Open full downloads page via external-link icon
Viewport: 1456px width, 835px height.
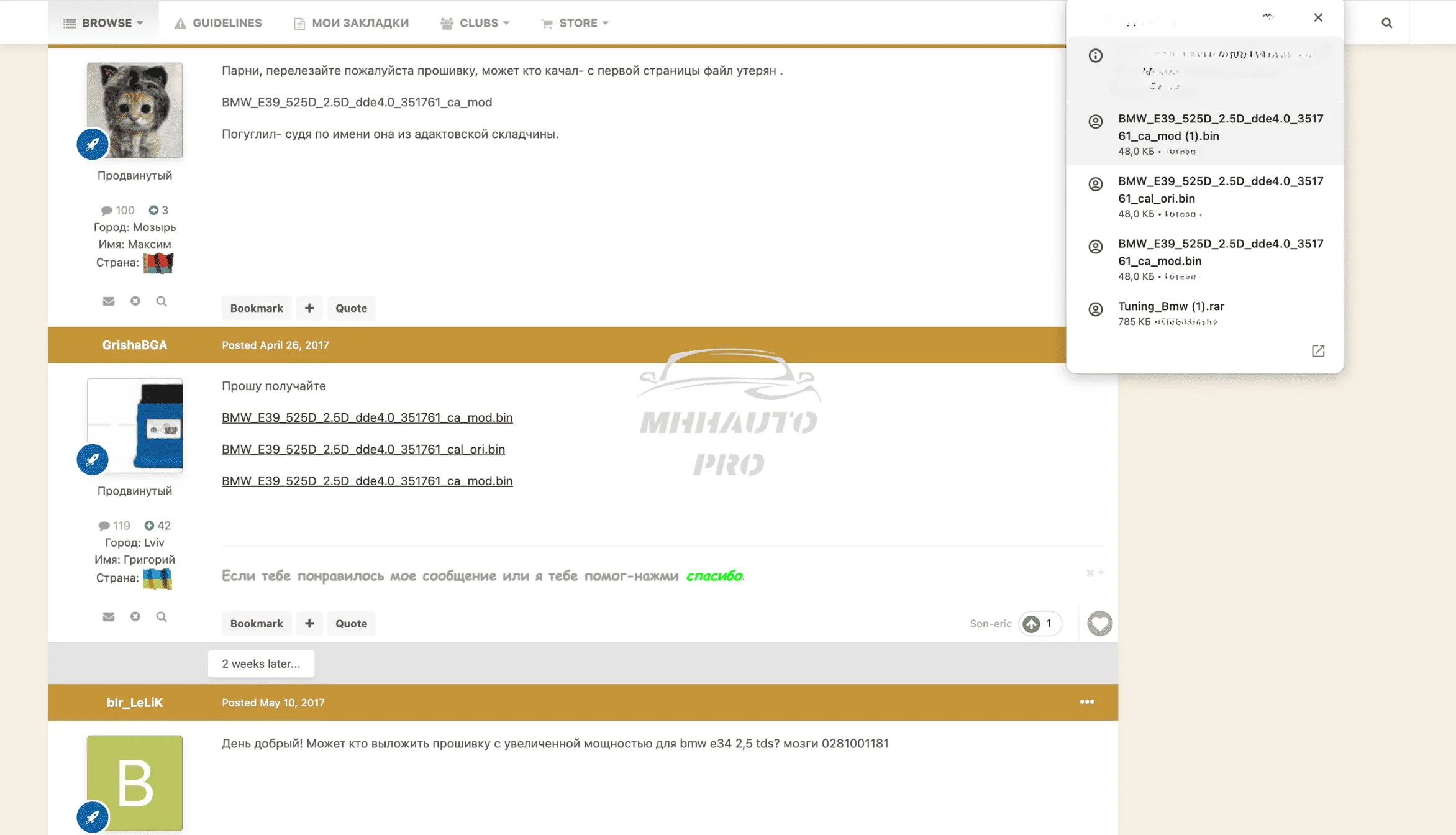pos(1318,351)
